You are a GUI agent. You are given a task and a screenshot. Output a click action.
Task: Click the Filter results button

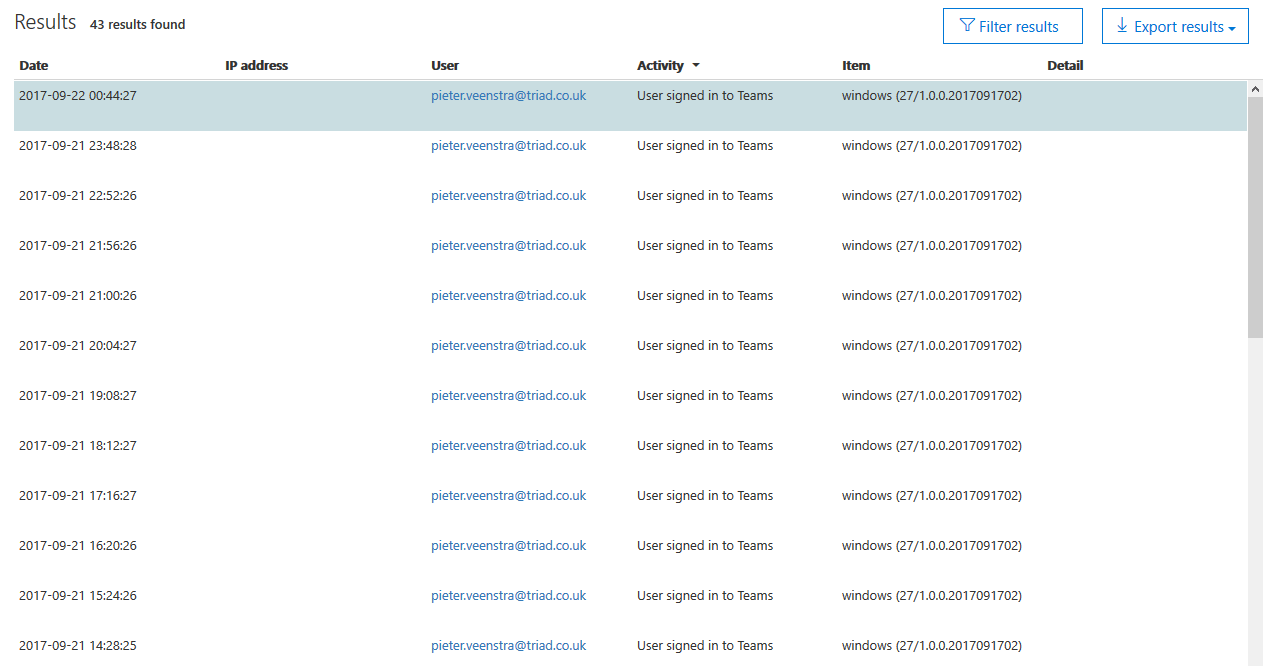coord(1012,26)
